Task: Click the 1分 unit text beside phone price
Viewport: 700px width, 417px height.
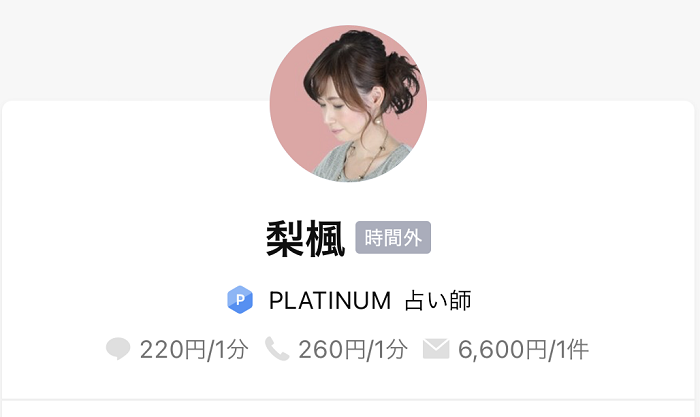Action: pos(391,349)
